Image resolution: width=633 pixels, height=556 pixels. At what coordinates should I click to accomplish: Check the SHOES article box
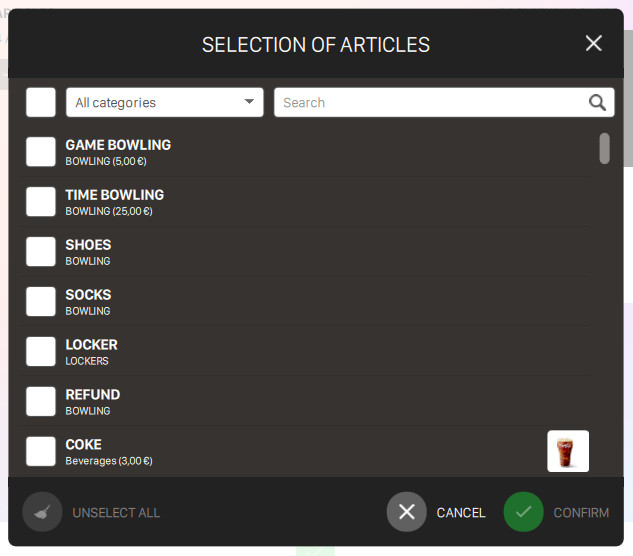click(x=41, y=252)
